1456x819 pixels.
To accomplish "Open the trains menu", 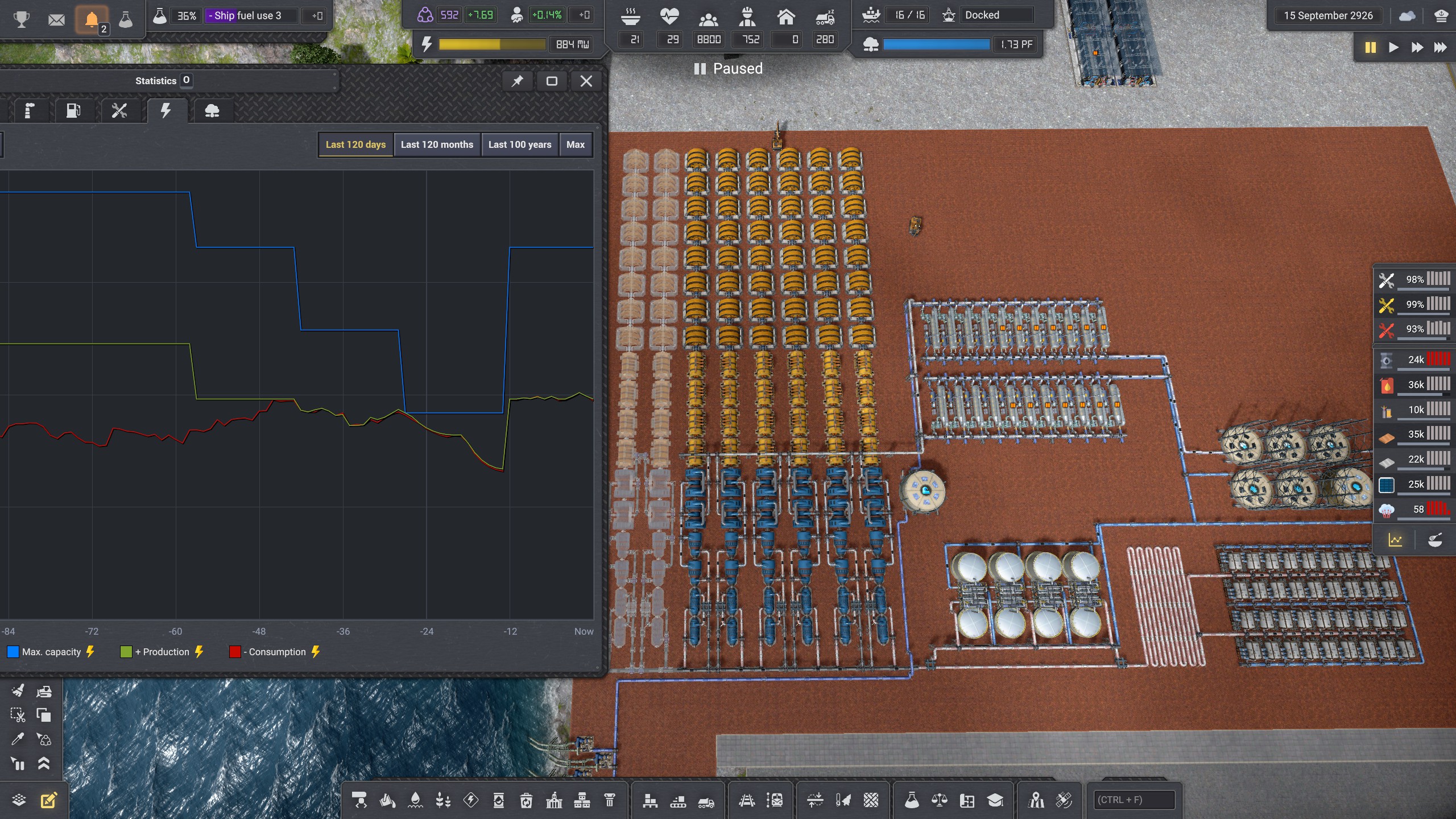I will (x=775, y=800).
